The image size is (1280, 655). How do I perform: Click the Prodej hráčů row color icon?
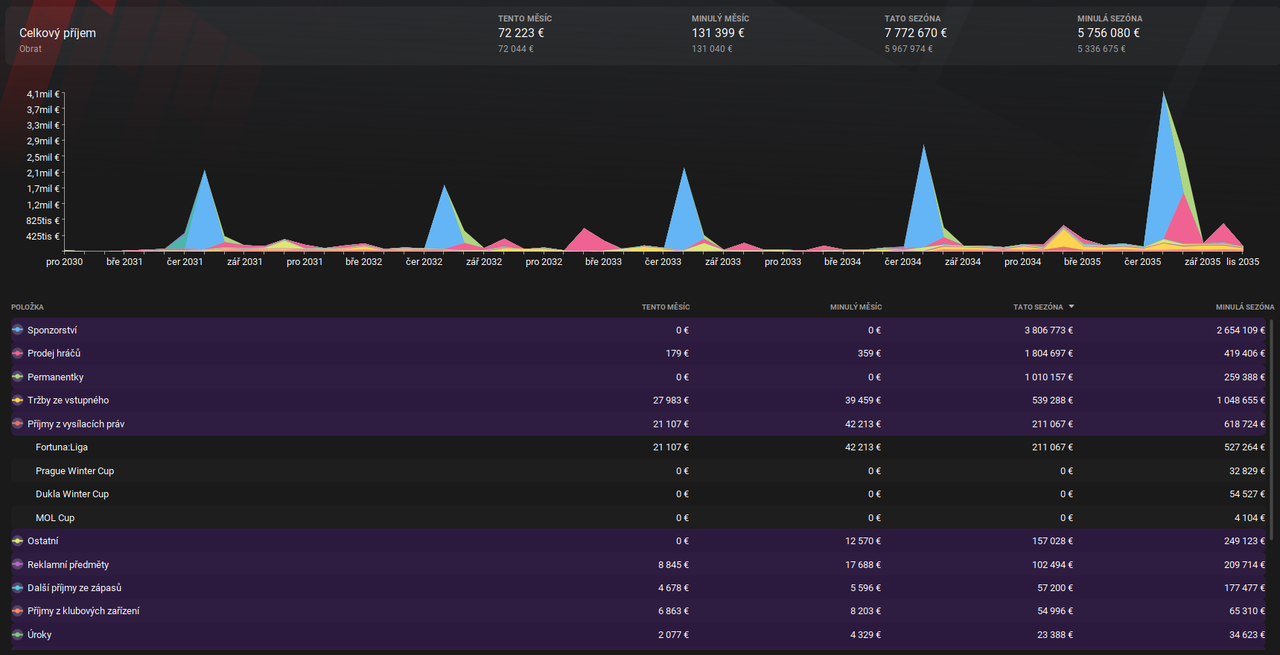(x=17, y=353)
